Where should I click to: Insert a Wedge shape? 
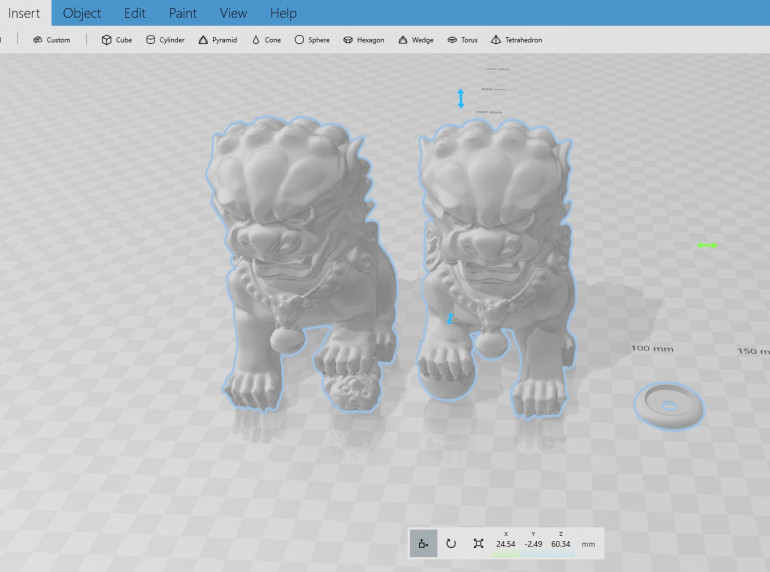point(416,40)
